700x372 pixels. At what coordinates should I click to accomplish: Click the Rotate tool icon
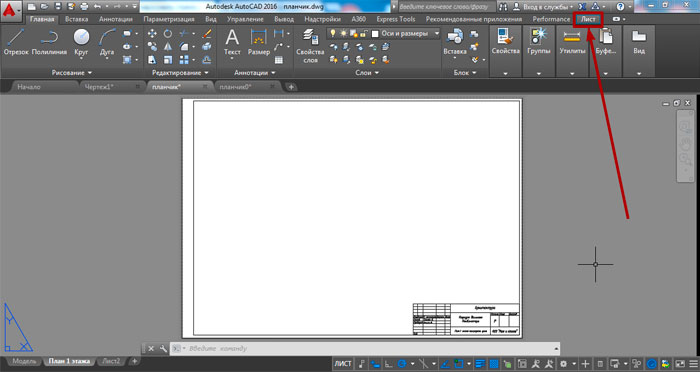coord(167,33)
